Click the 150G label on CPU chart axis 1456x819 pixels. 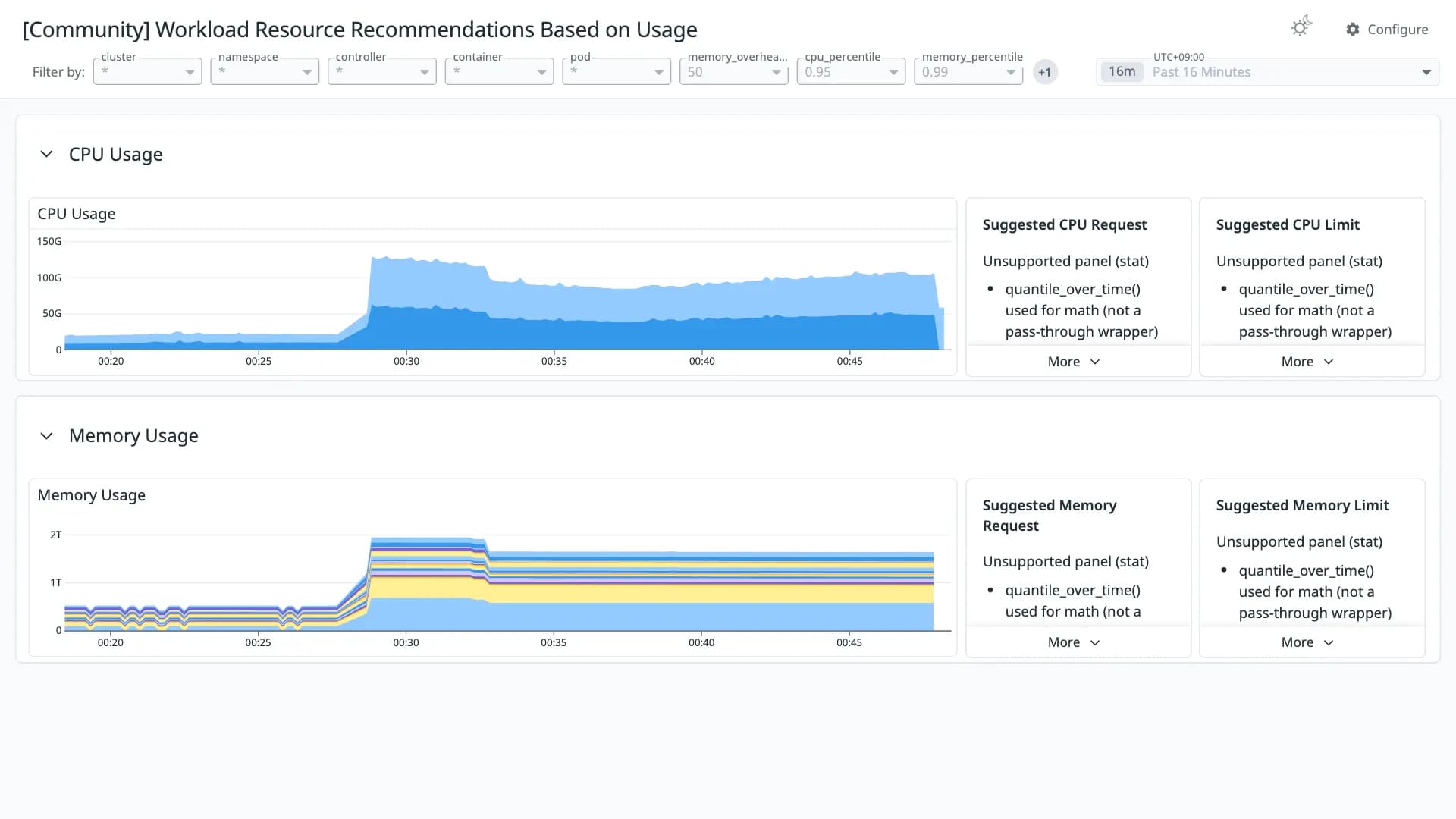coord(49,241)
